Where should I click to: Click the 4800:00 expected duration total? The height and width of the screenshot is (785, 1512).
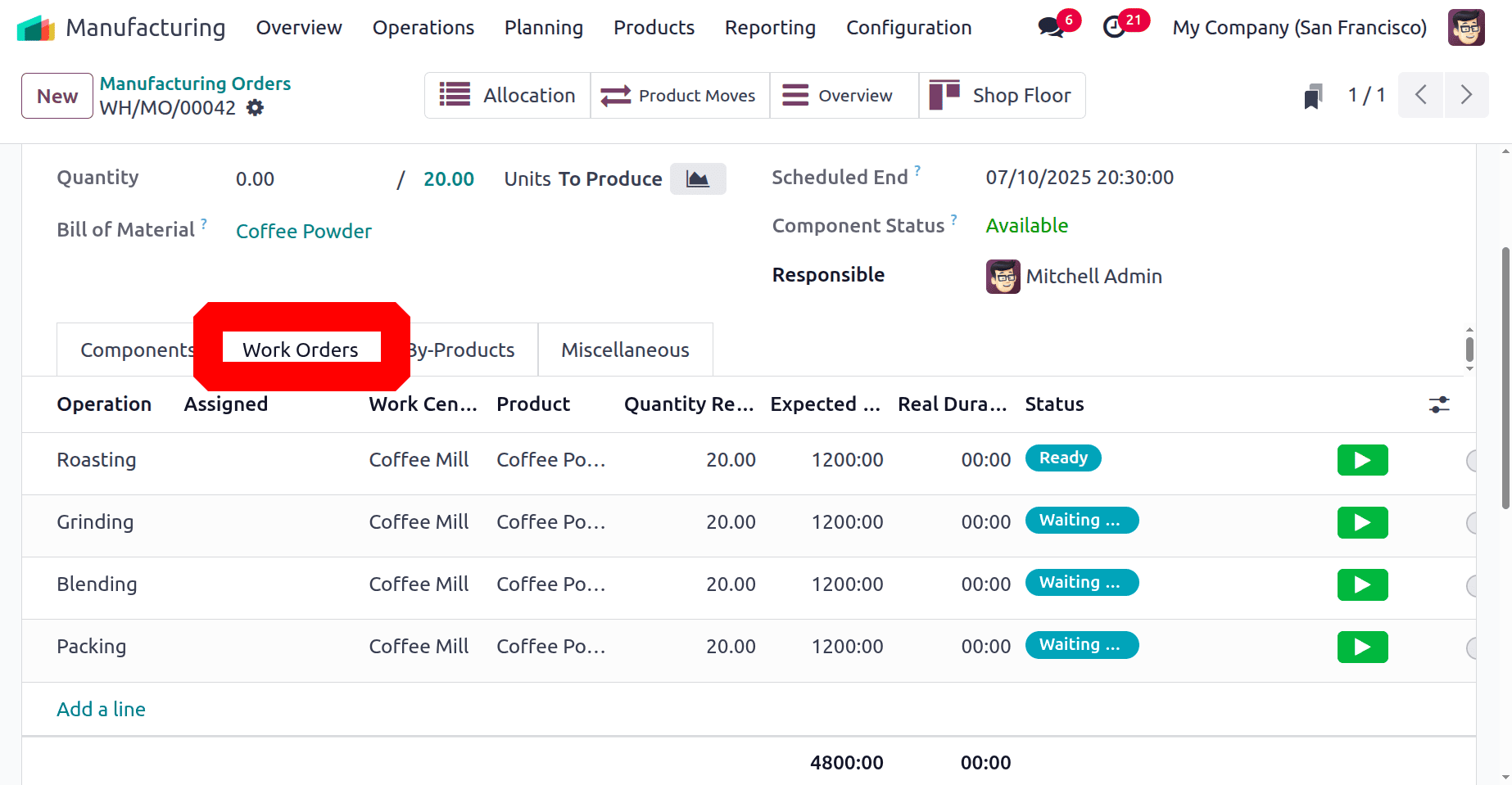pos(846,763)
